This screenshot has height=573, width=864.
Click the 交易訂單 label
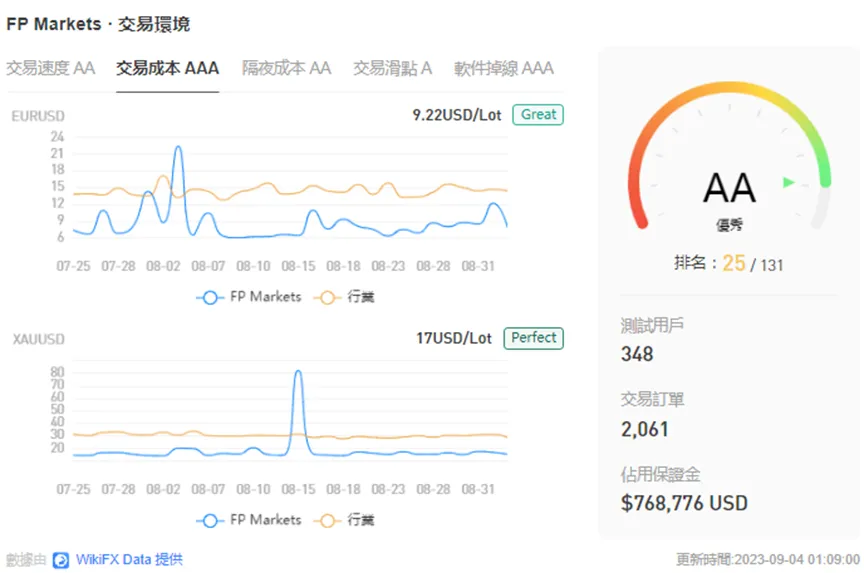[x=652, y=399]
